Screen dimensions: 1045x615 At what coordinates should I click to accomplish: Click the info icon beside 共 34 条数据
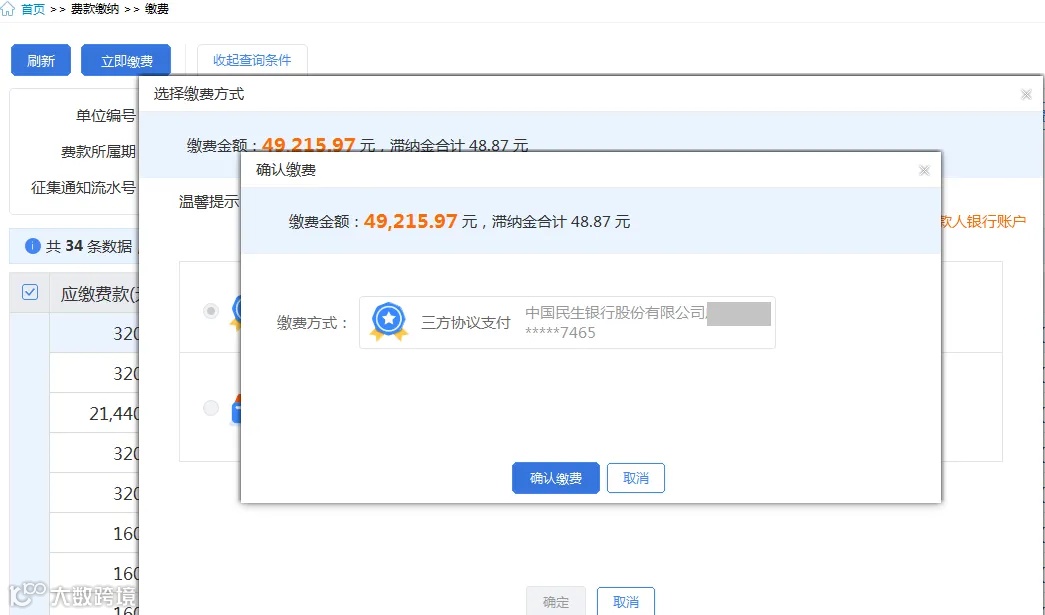point(33,246)
